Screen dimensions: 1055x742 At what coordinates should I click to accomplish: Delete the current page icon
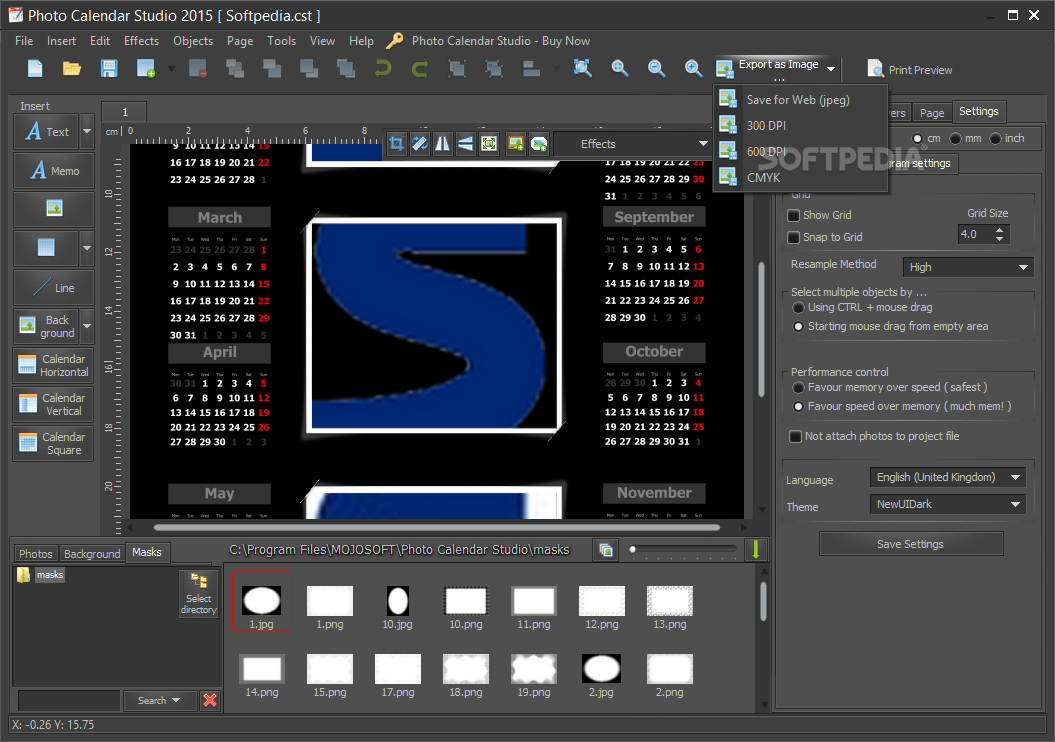pyautogui.click(x=198, y=69)
